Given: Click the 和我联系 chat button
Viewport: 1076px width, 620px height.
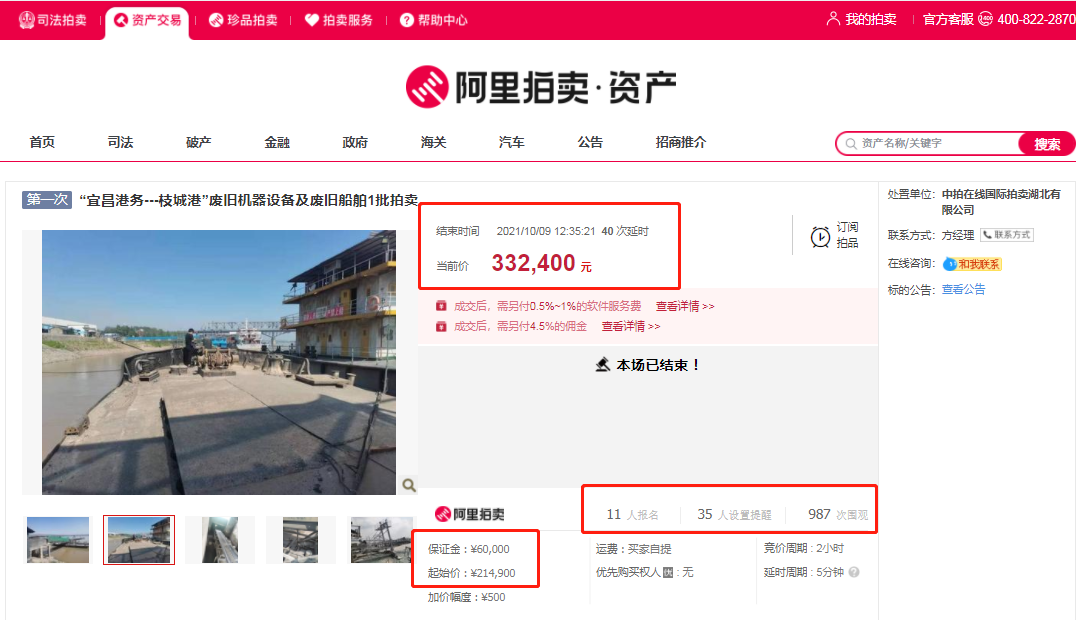Looking at the screenshot, I should coord(972,264).
